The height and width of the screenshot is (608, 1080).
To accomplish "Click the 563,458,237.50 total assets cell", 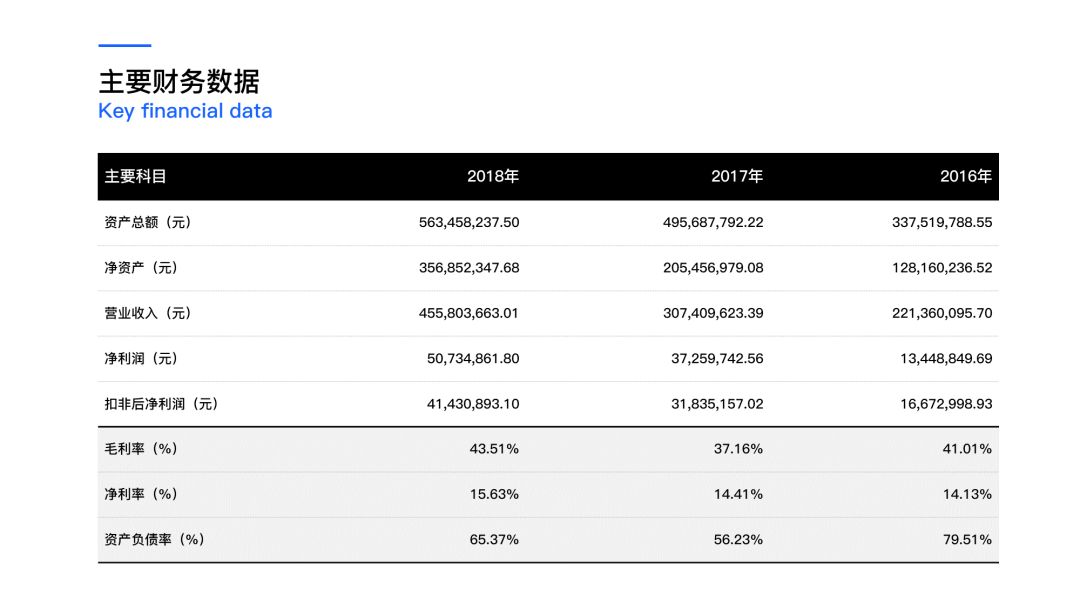I will point(469,223).
